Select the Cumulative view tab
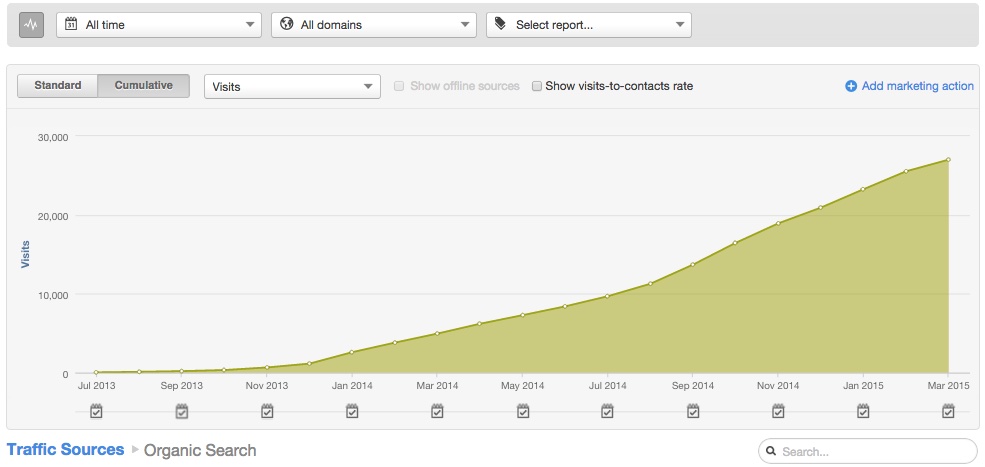This screenshot has width=985, height=467. (143, 86)
